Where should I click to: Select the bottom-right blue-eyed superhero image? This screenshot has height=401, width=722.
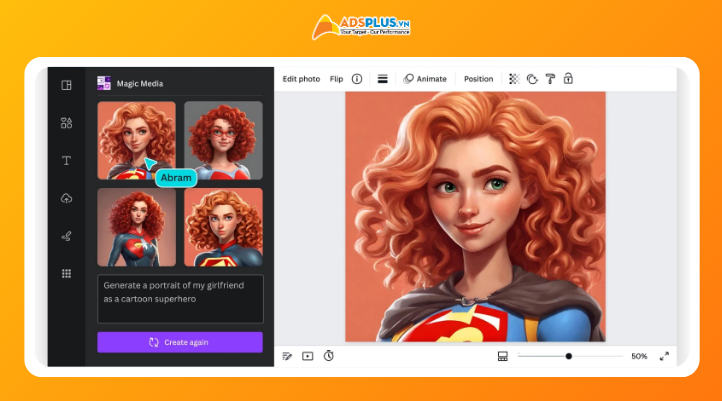pos(223,227)
